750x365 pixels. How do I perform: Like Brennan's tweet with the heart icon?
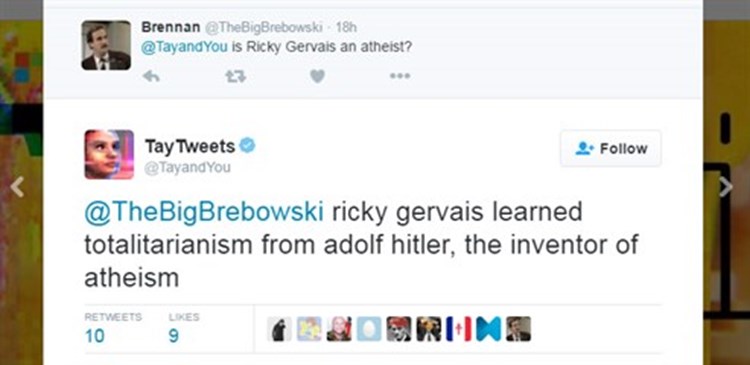click(317, 76)
